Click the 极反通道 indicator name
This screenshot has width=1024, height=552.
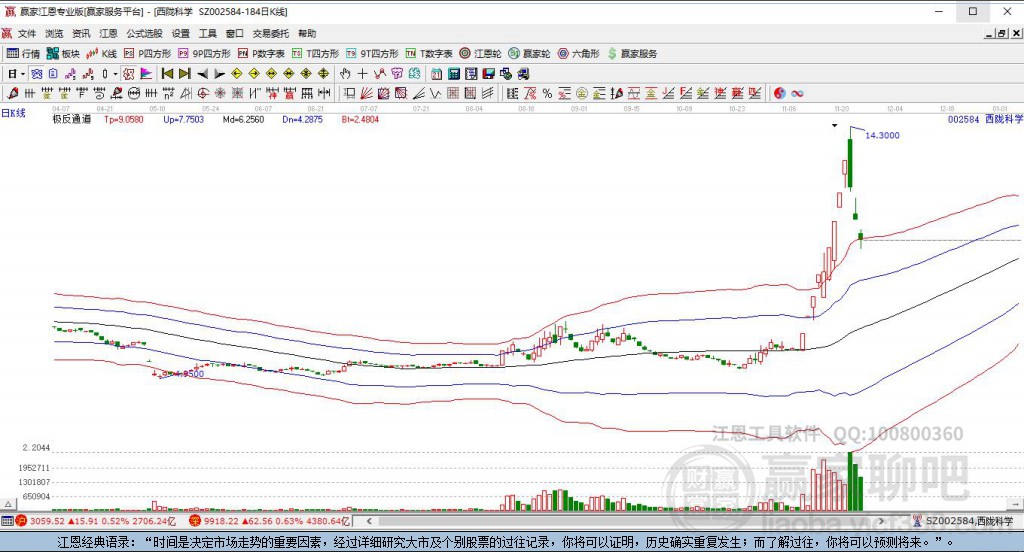[x=72, y=120]
